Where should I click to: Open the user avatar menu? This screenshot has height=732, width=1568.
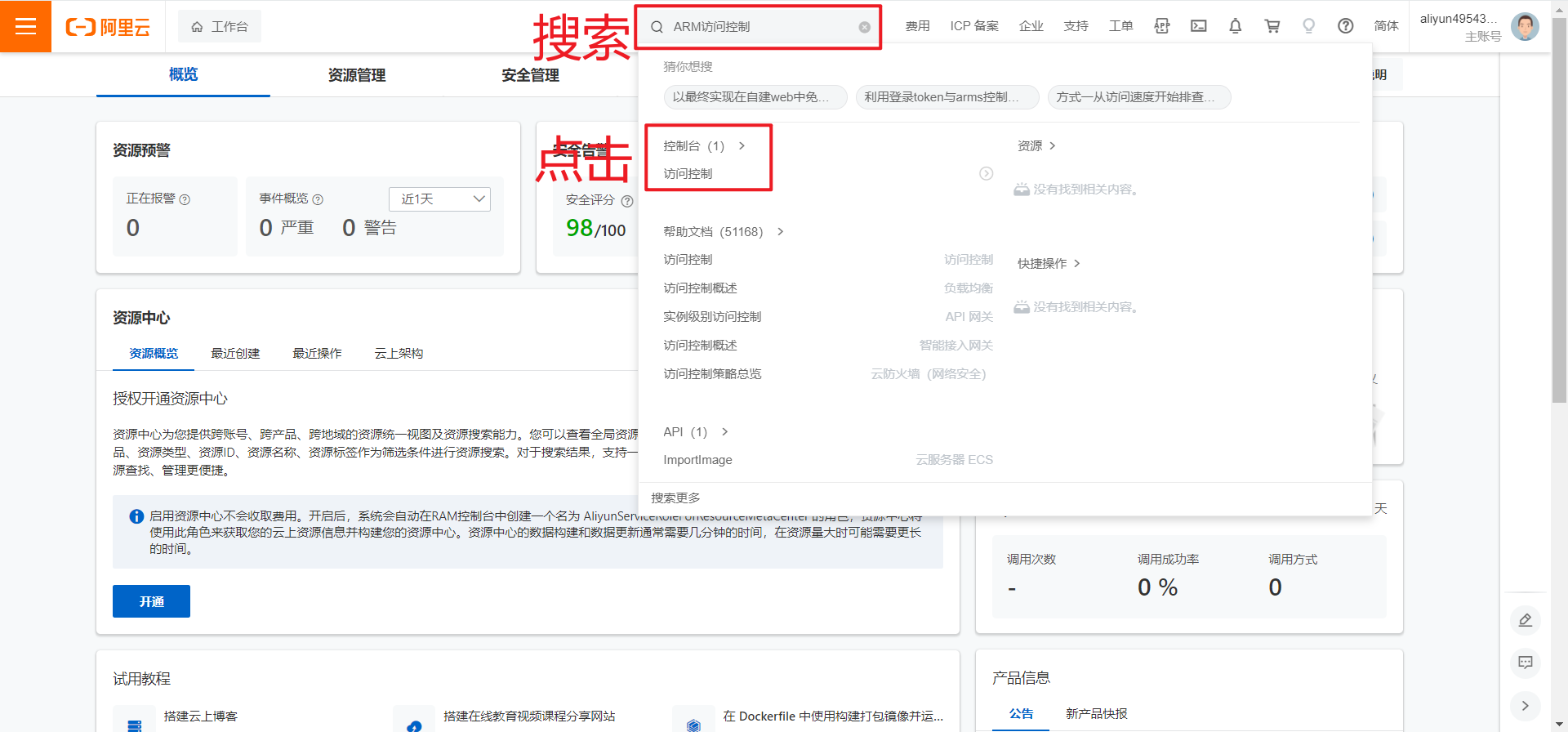(x=1525, y=26)
